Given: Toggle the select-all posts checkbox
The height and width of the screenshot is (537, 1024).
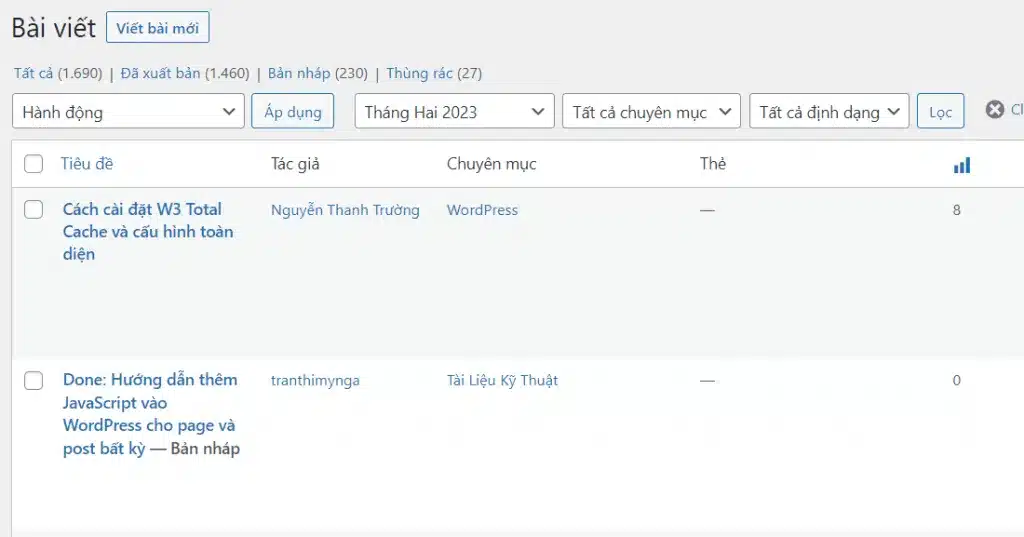Looking at the screenshot, I should pos(33,163).
